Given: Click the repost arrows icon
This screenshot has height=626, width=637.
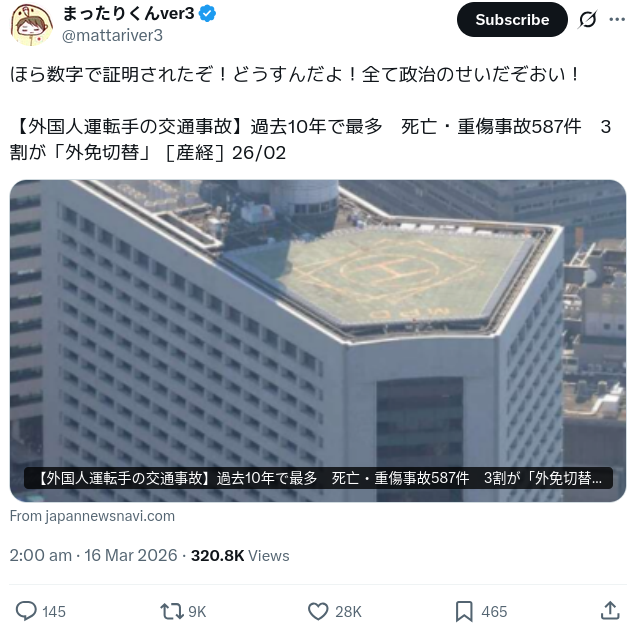Looking at the screenshot, I should 172,611.
